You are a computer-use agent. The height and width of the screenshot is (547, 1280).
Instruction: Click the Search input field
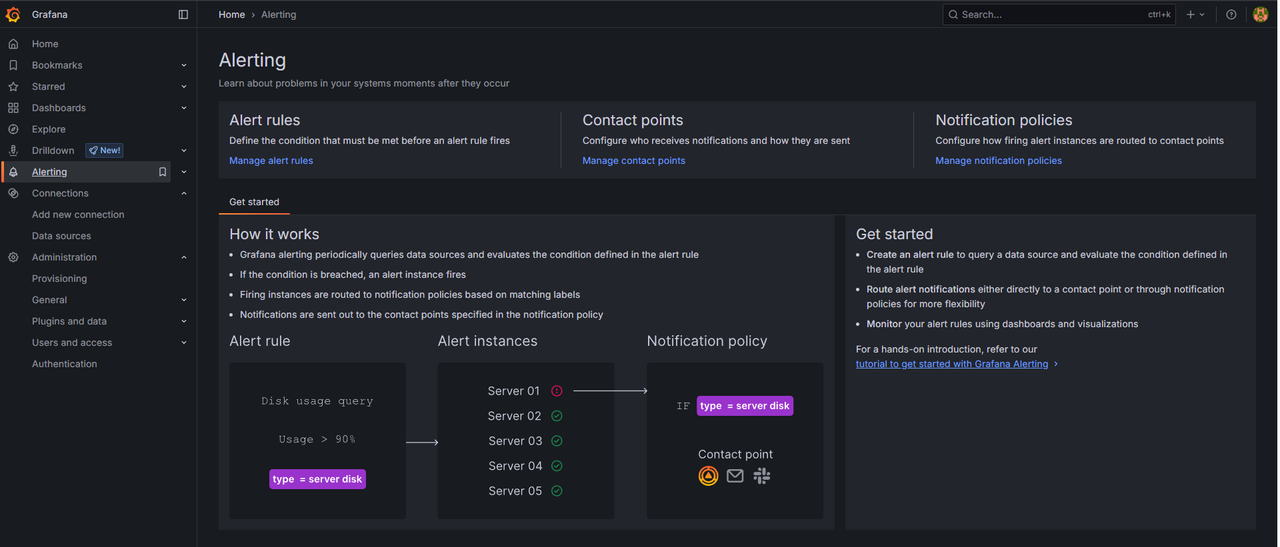coord(1059,14)
